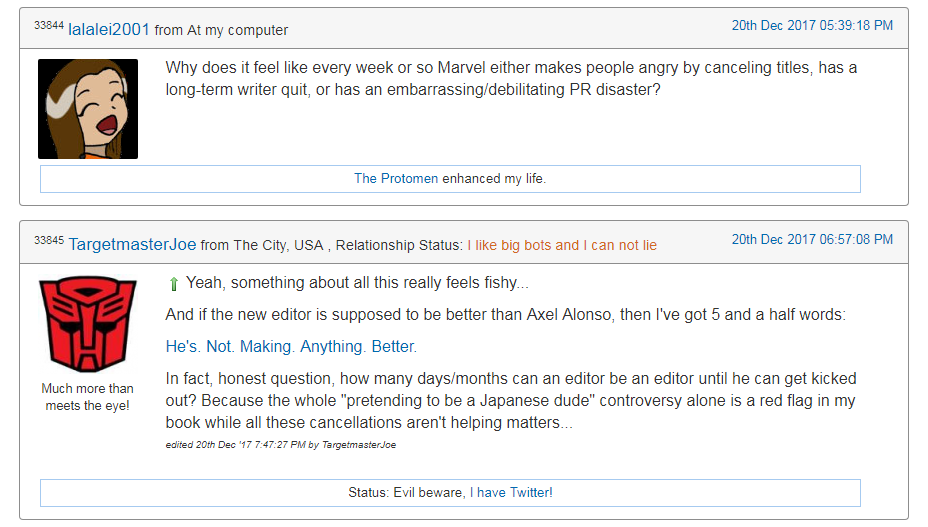Click "I like big bots and I can not lie" status text
The width and height of the screenshot is (928, 527).
[x=562, y=245]
